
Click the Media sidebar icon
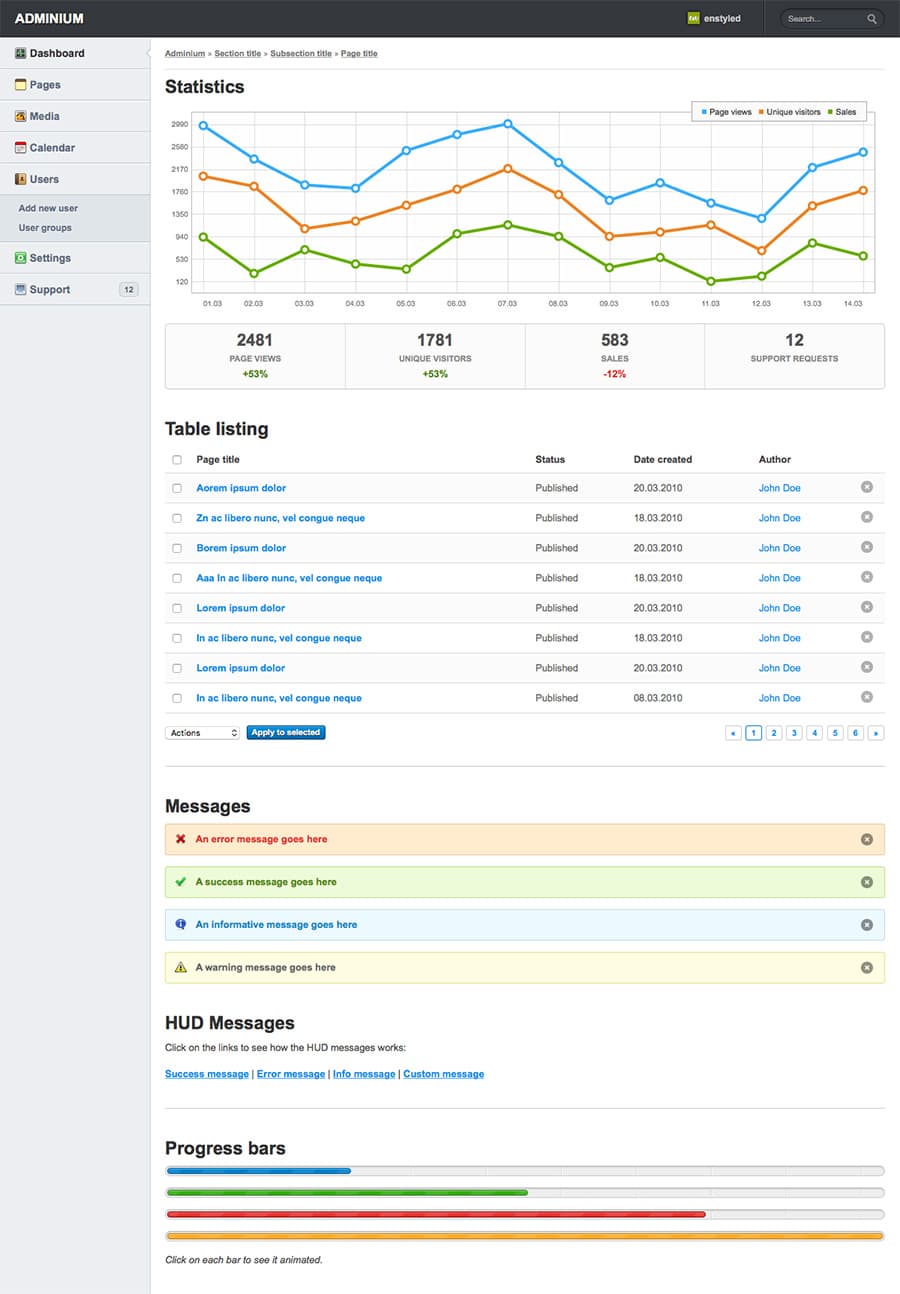[20, 116]
